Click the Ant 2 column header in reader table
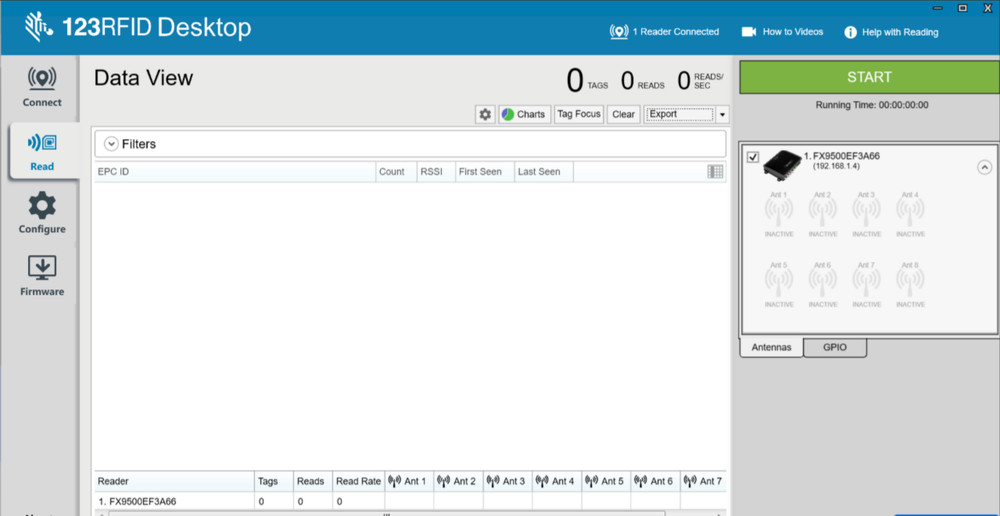The image size is (1000, 516). tap(459, 482)
